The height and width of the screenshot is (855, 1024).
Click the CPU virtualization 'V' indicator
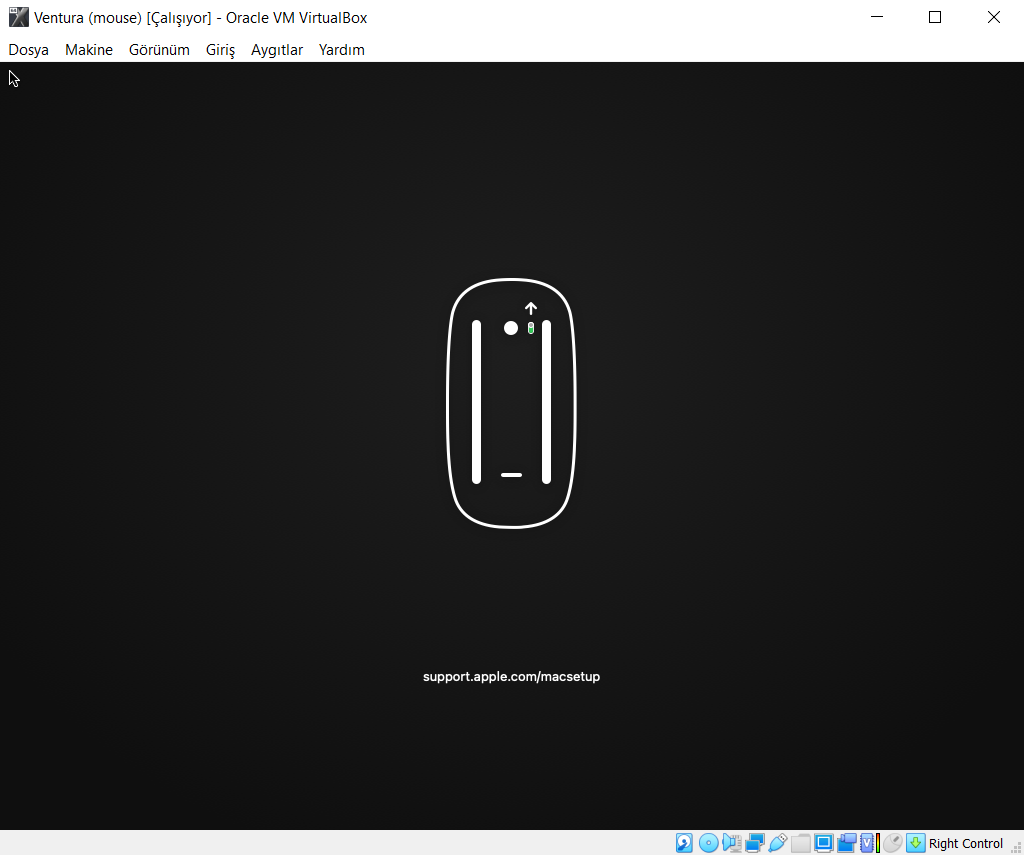(x=868, y=843)
